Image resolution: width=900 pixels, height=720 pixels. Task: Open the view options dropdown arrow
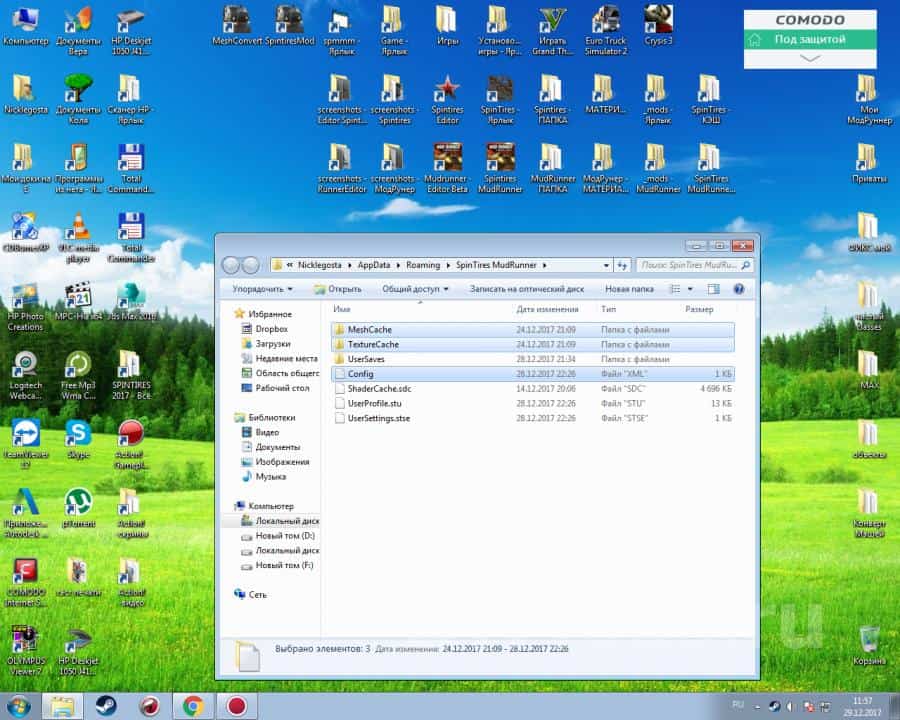(691, 289)
